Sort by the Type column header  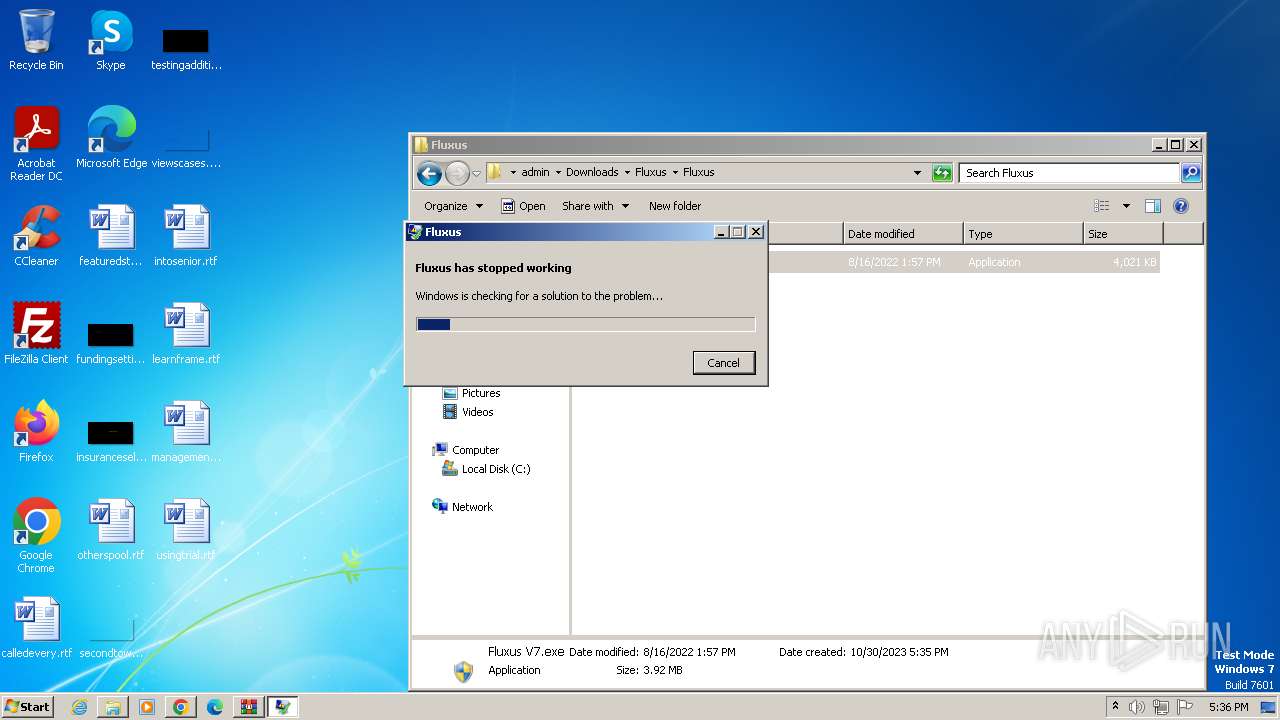1023,234
